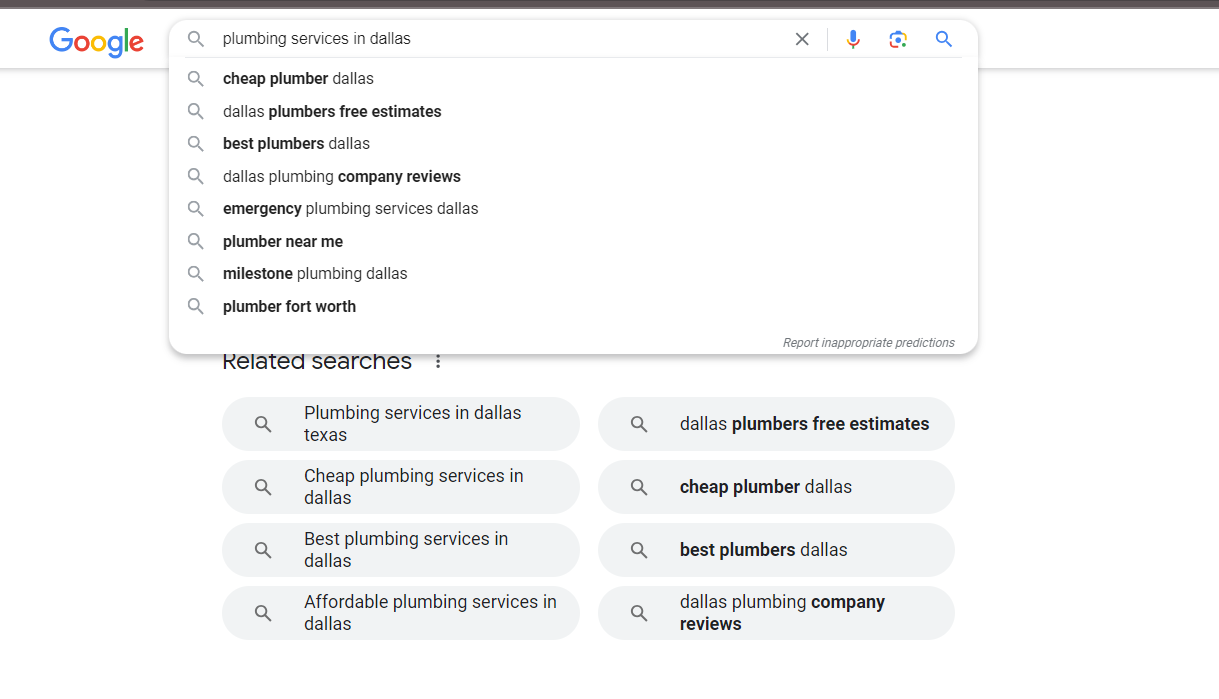Open 'Report inappropriate predictions' link
Viewport: 1219px width, 699px height.
point(868,342)
